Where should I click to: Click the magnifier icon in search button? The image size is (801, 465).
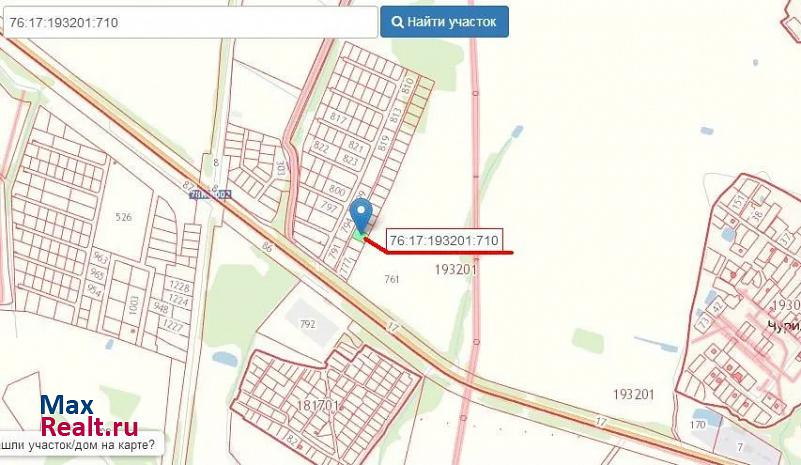pyautogui.click(x=397, y=22)
